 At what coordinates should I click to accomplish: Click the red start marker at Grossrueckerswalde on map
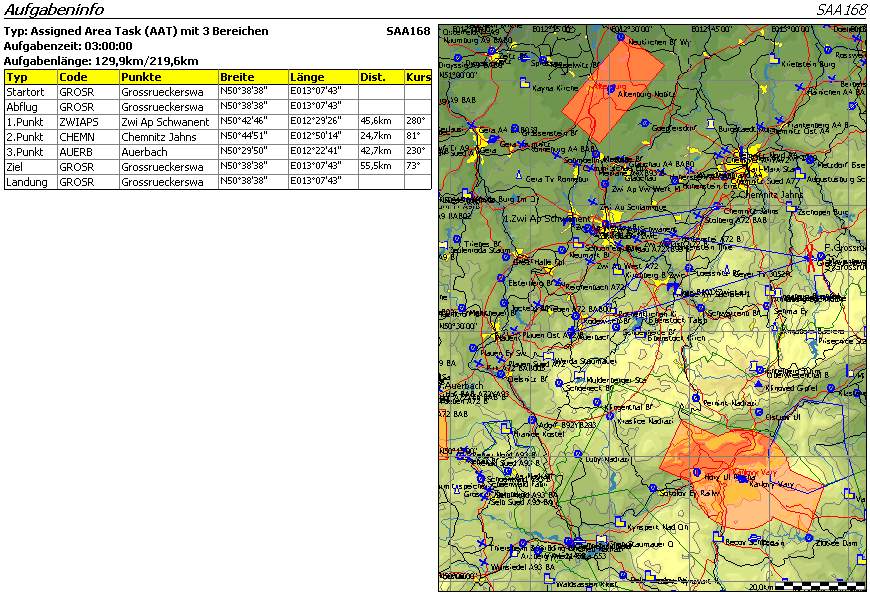click(811, 258)
